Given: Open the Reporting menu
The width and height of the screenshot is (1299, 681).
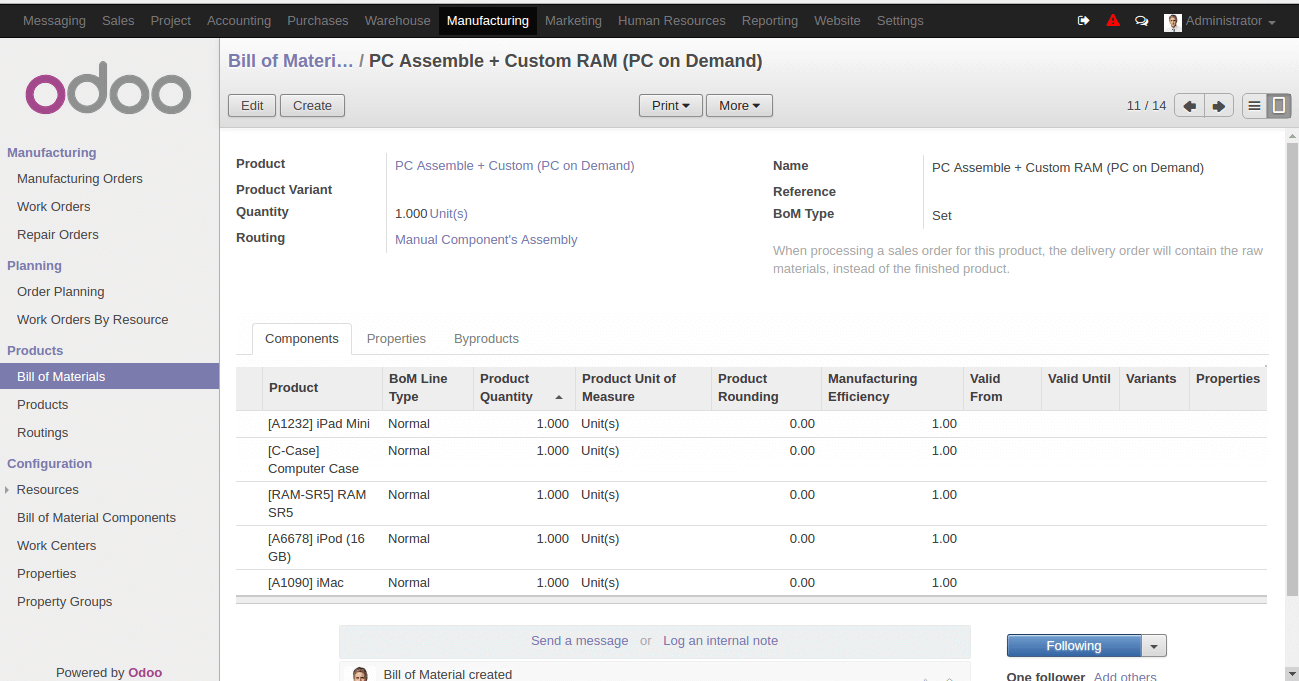Looking at the screenshot, I should tap(770, 21).
